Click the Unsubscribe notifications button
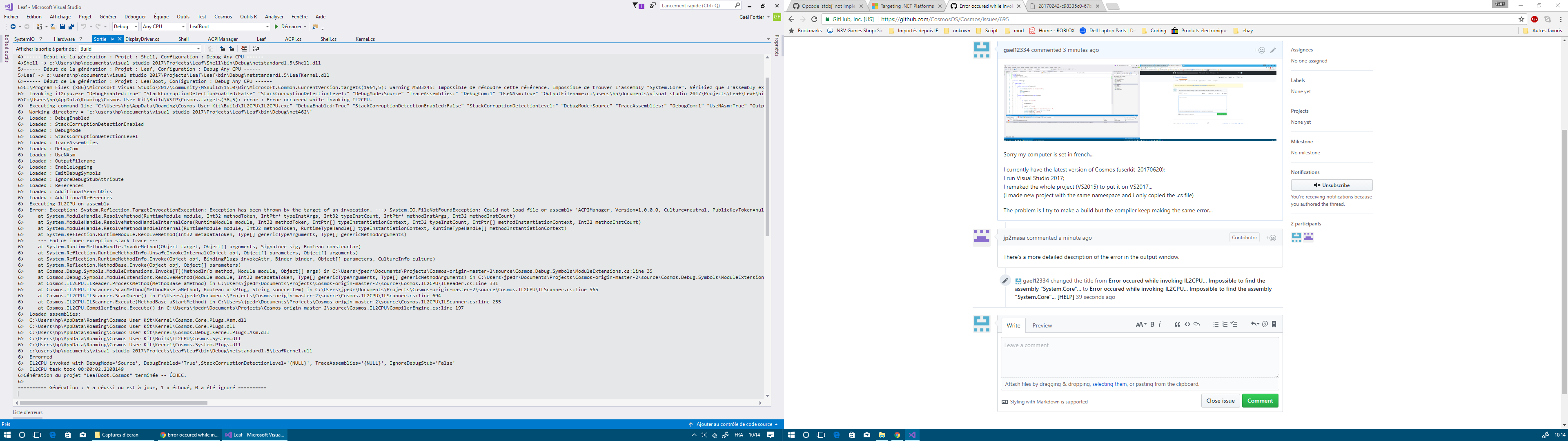 pyautogui.click(x=1332, y=185)
